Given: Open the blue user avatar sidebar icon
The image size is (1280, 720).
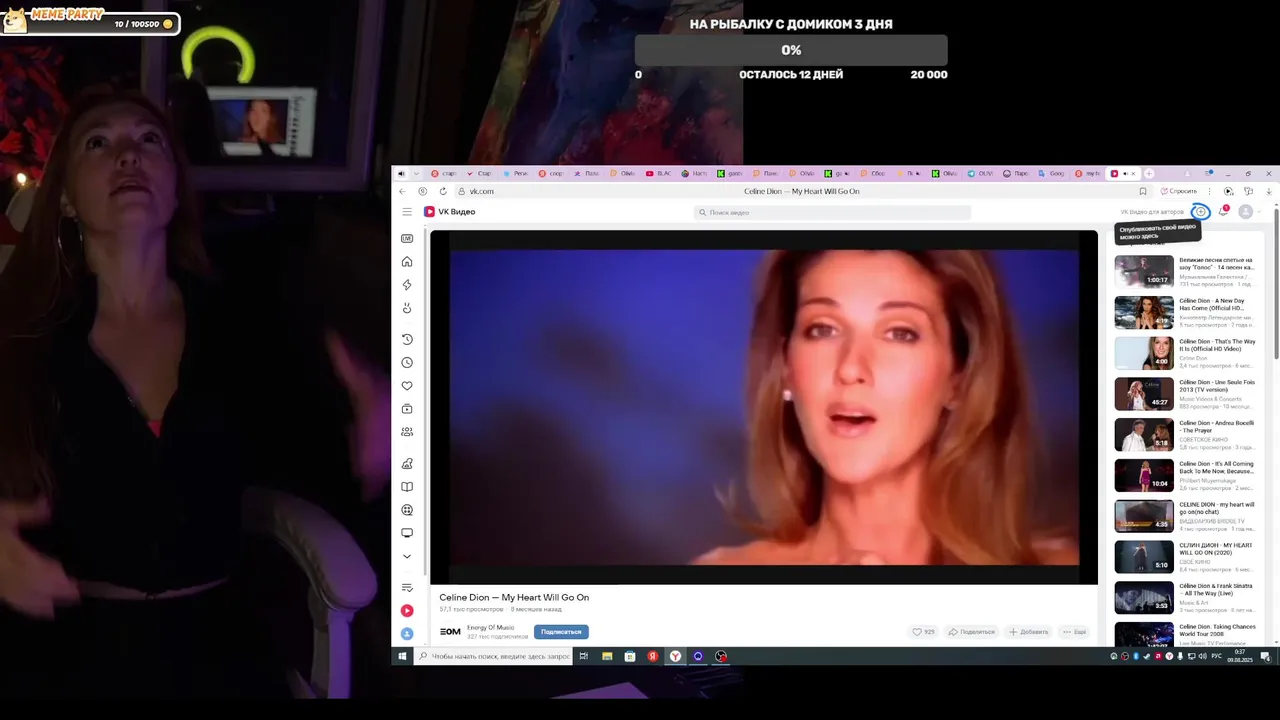Looking at the screenshot, I should click(x=407, y=634).
